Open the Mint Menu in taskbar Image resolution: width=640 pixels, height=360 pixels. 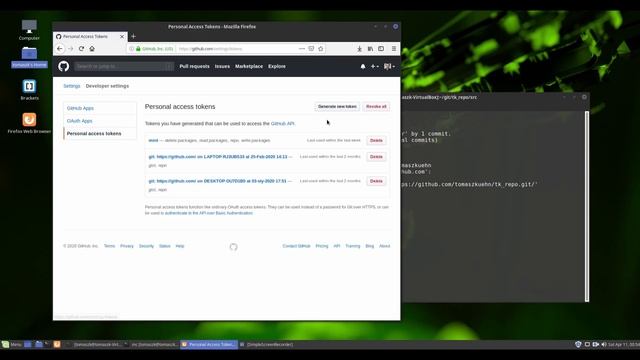tap(11, 344)
